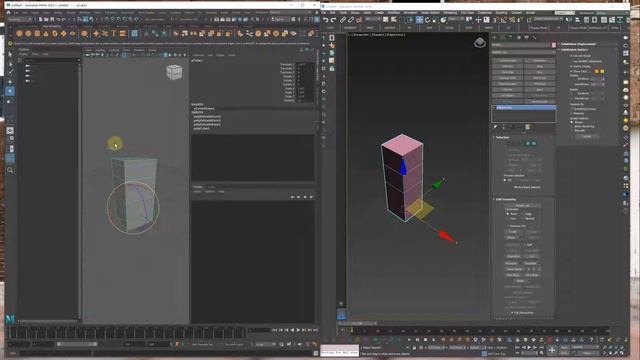Screen dimensions: 640x360
Task: Set Constraints to None radio button
Action: (x=508, y=214)
